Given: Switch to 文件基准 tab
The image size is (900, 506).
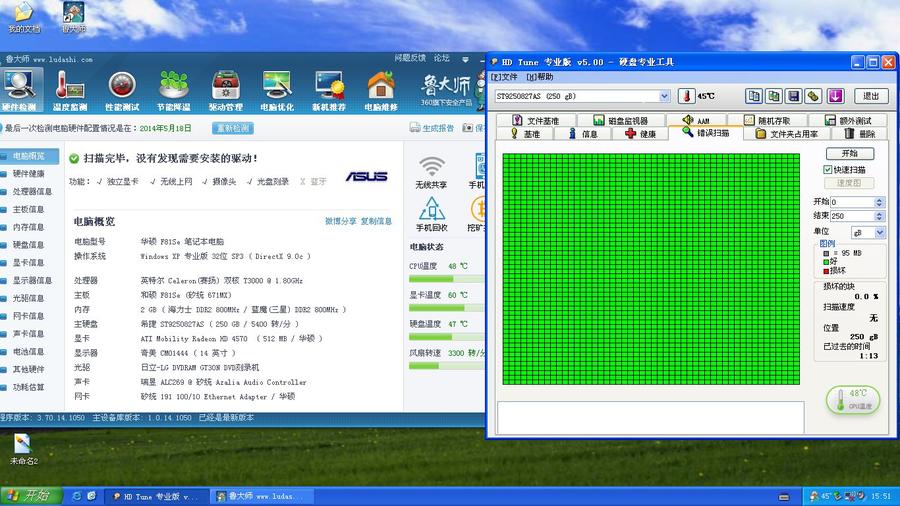Looking at the screenshot, I should [535, 120].
